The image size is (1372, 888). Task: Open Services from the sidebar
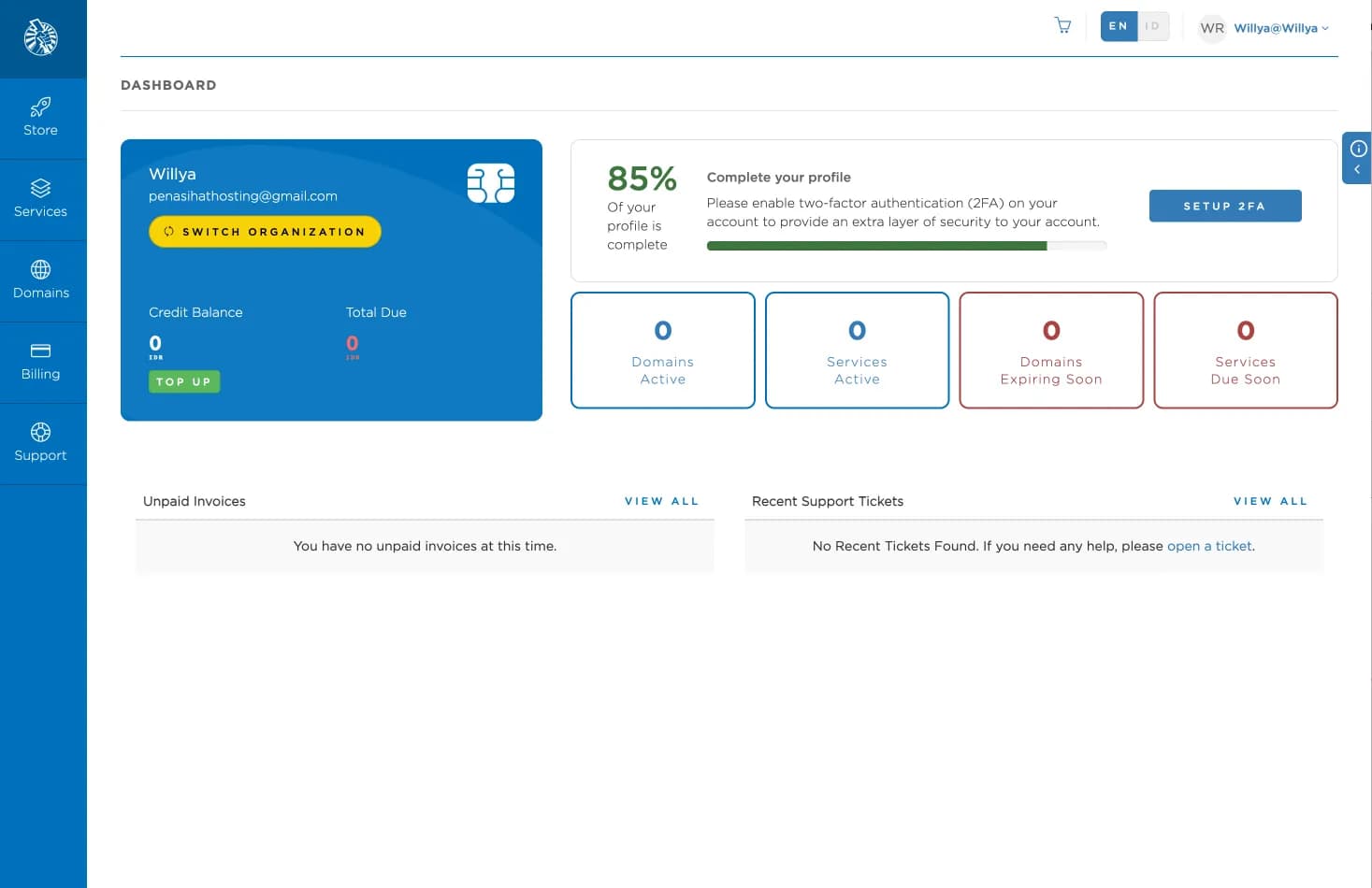[x=40, y=199]
